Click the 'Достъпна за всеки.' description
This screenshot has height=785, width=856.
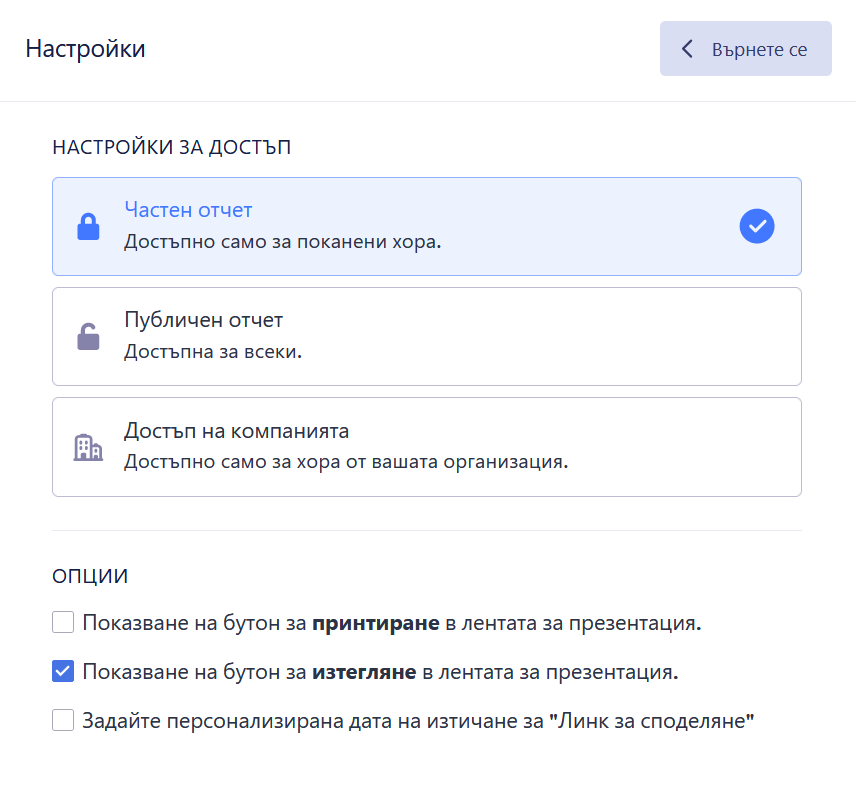click(212, 352)
